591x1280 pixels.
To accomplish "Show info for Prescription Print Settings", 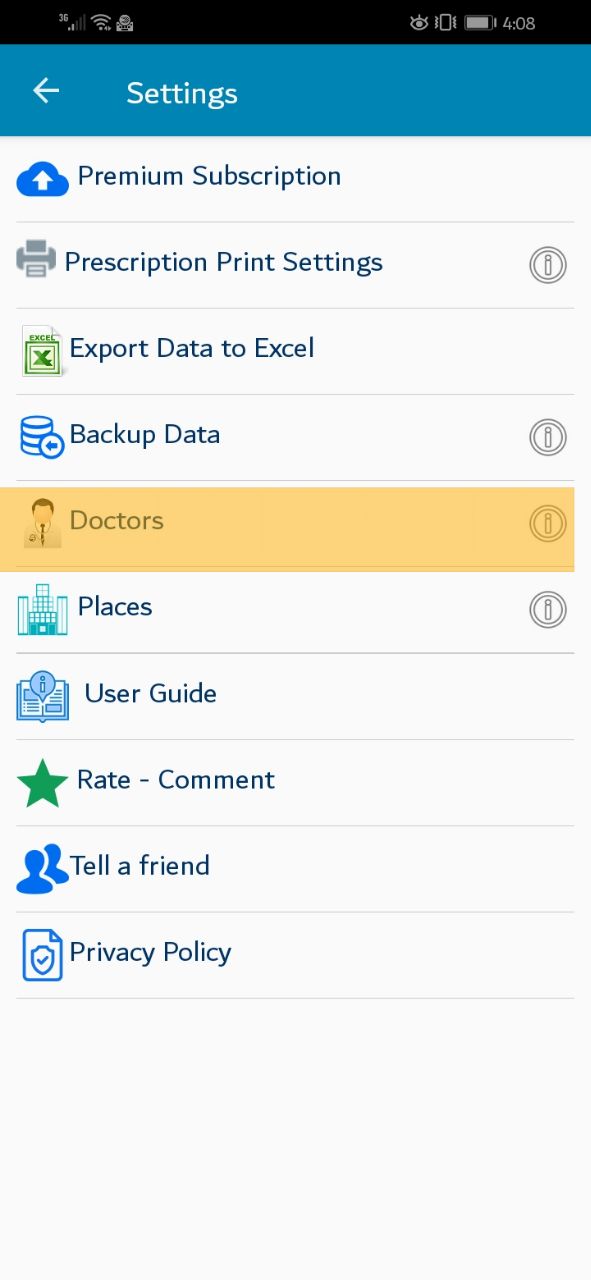I will pos(547,265).
